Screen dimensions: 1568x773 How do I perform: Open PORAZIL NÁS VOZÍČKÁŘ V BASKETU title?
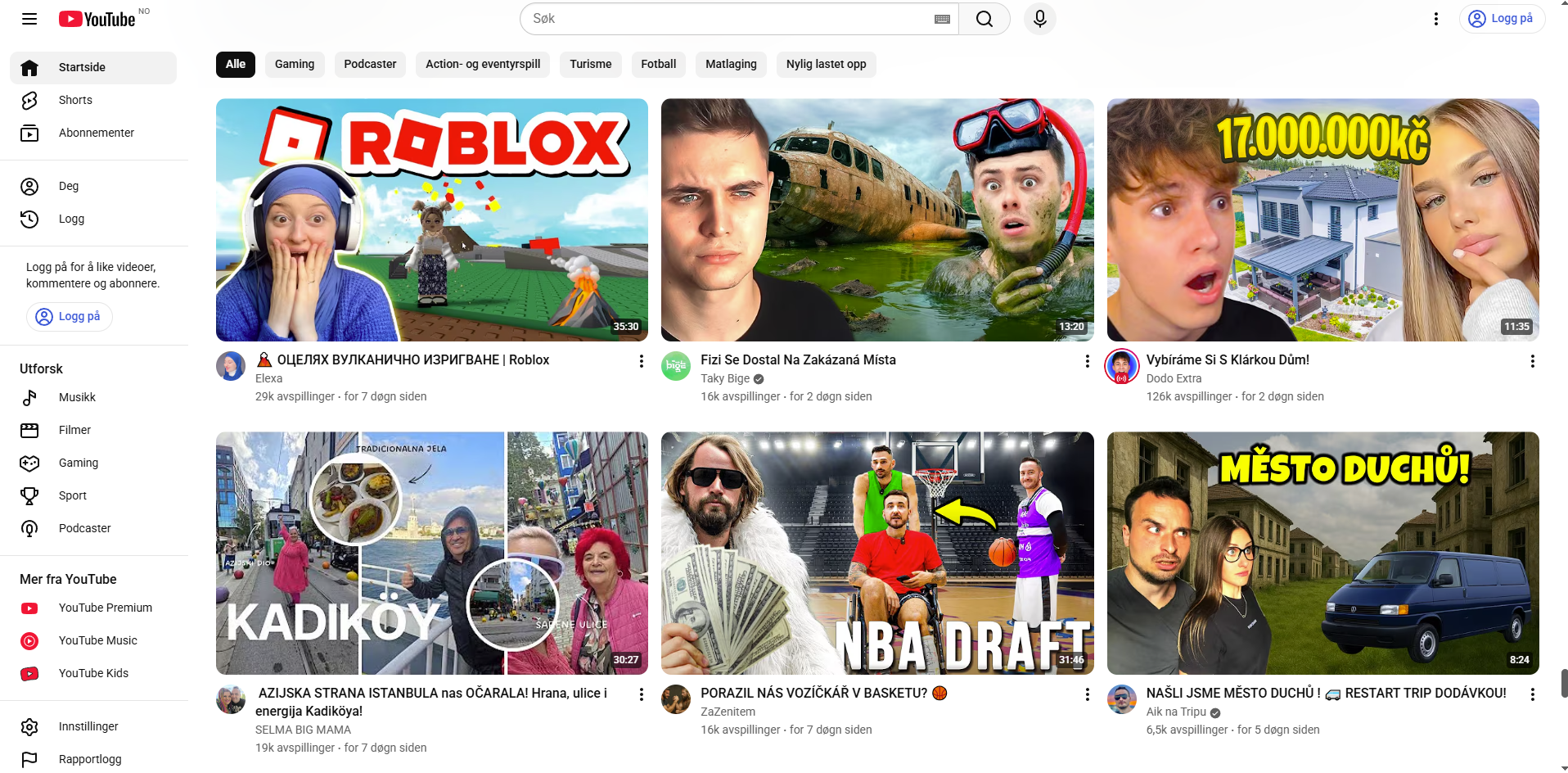coord(823,694)
